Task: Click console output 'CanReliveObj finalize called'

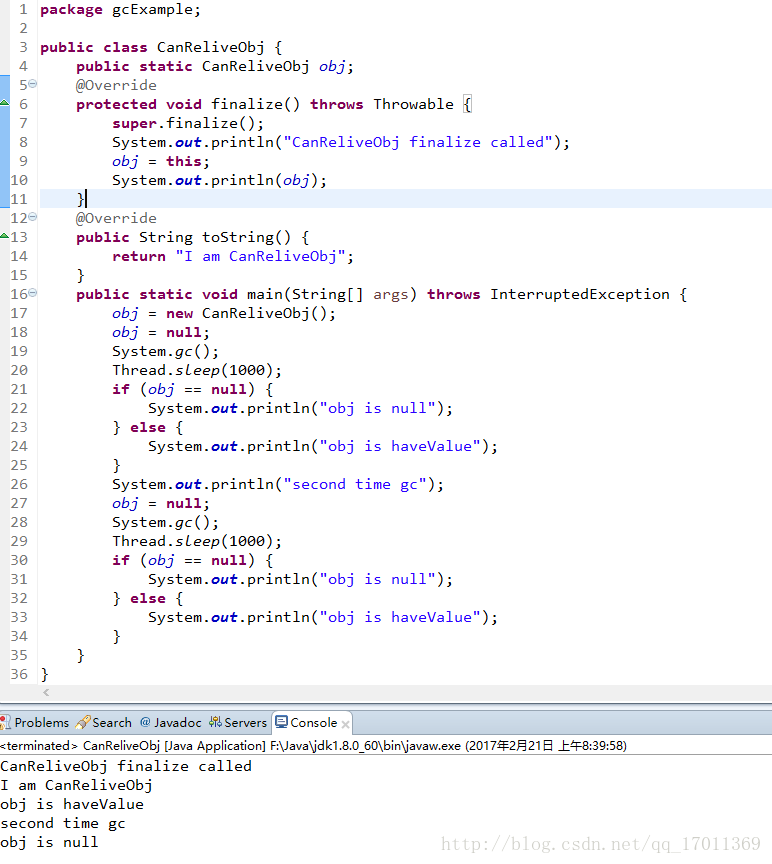Action: [x=126, y=766]
